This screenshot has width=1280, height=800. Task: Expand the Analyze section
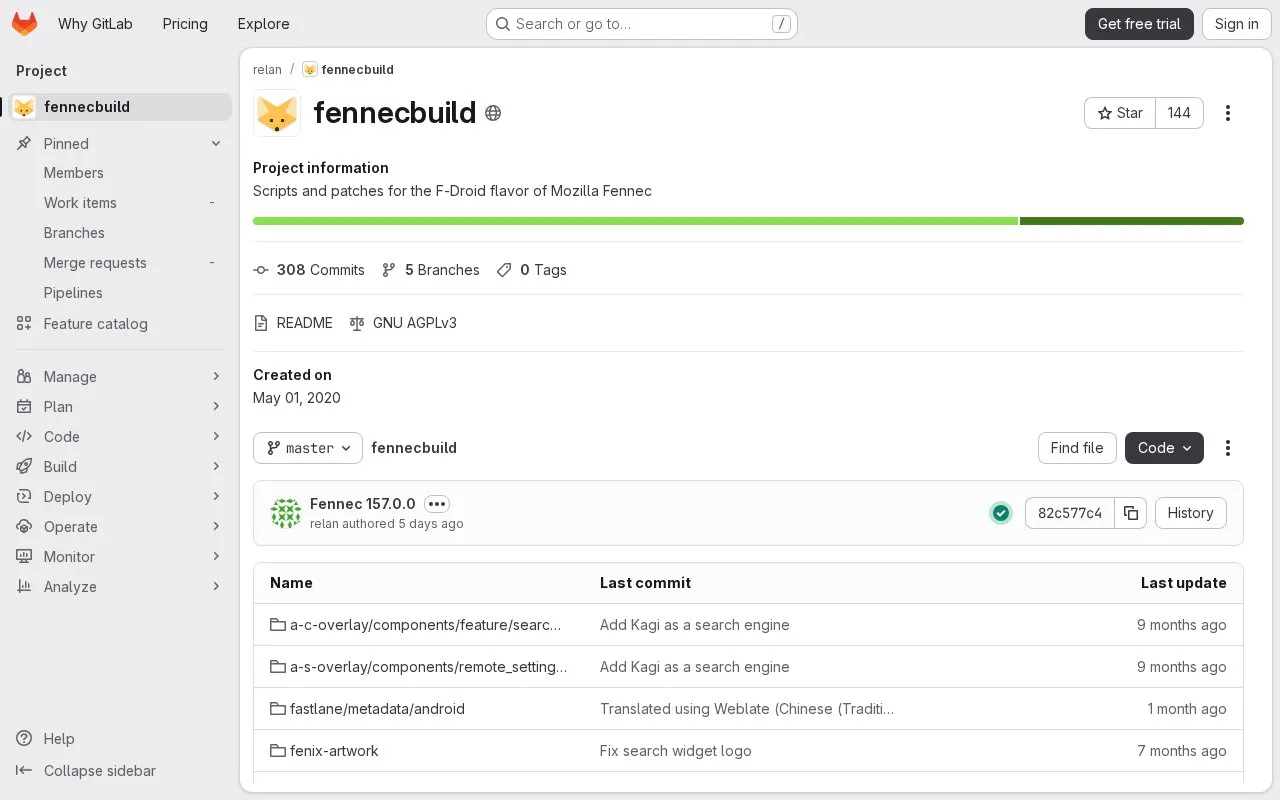coord(120,587)
